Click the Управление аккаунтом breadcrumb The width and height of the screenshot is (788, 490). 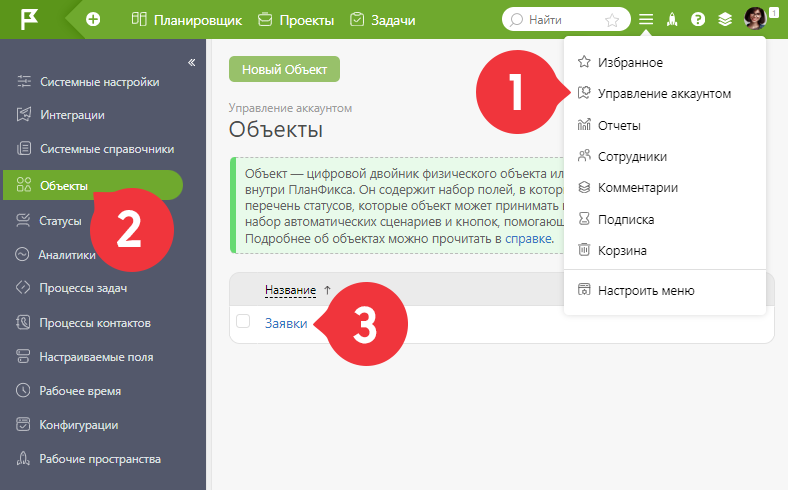click(x=290, y=108)
